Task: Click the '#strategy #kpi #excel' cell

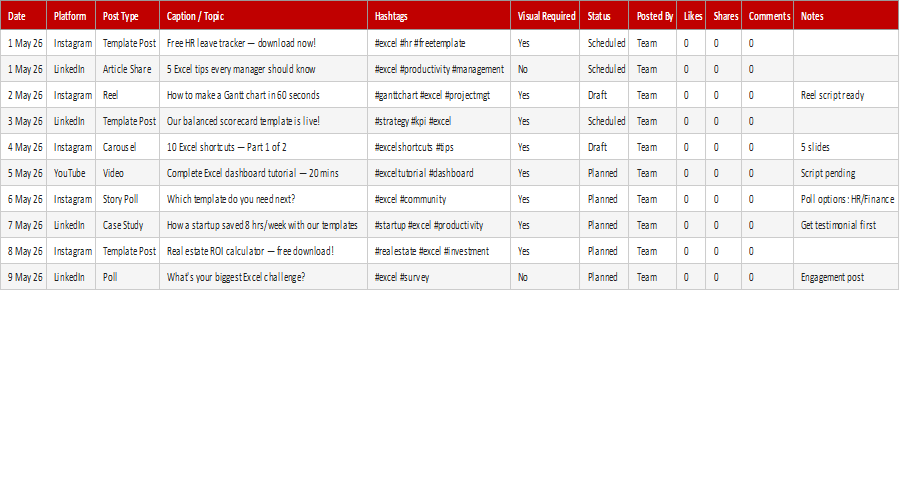Action: click(439, 121)
